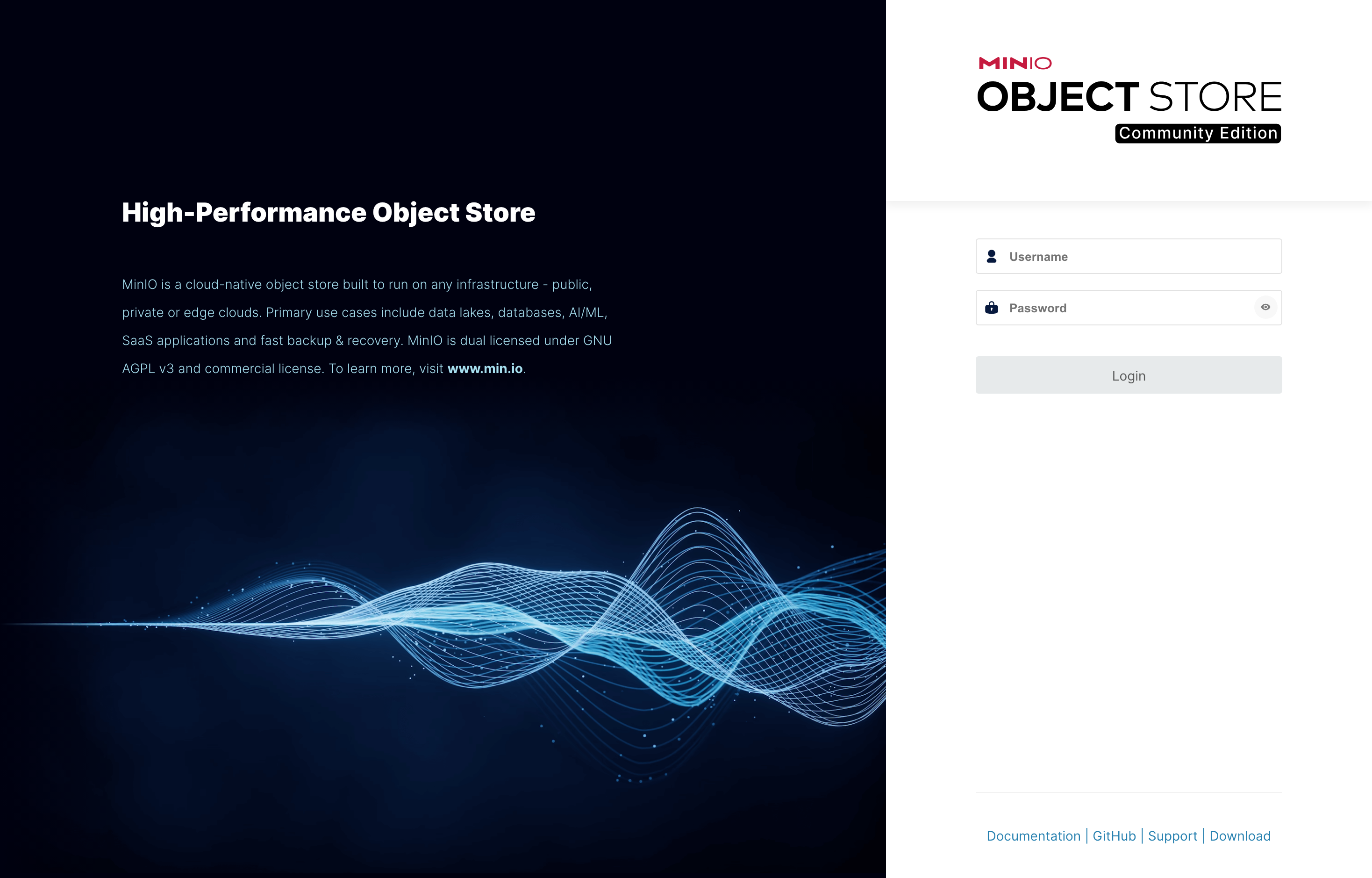Click the OBJECT STORE title text

tap(1129, 96)
